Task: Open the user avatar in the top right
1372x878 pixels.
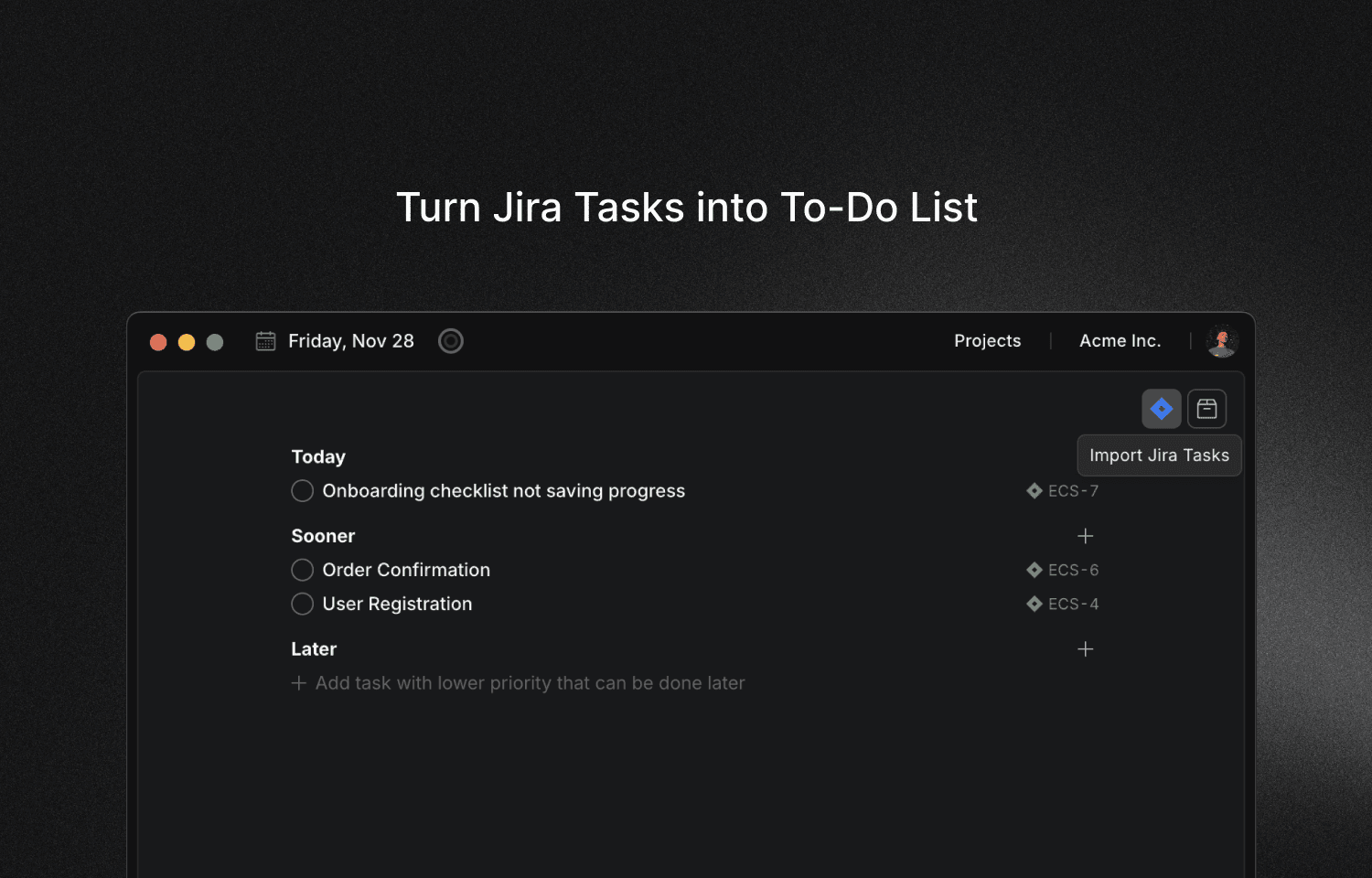Action: click(x=1222, y=340)
